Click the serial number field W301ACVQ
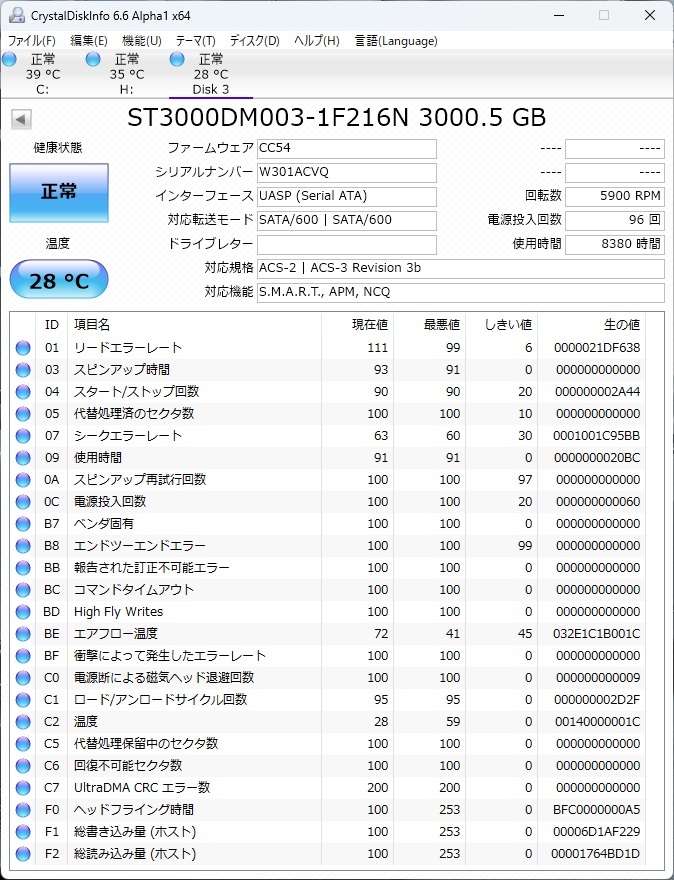 point(346,171)
